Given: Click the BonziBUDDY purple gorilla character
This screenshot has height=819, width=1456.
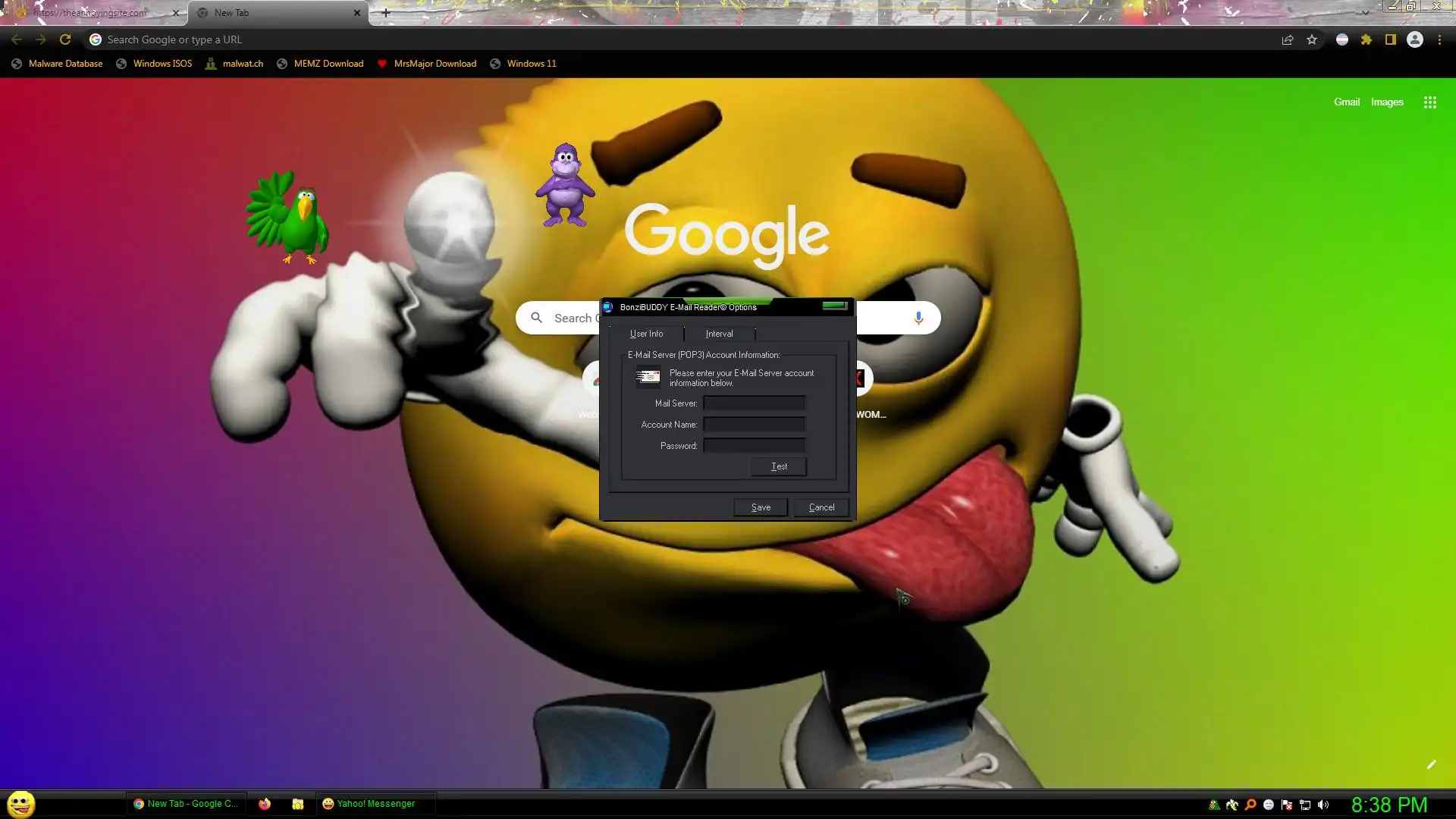Looking at the screenshot, I should (x=565, y=186).
